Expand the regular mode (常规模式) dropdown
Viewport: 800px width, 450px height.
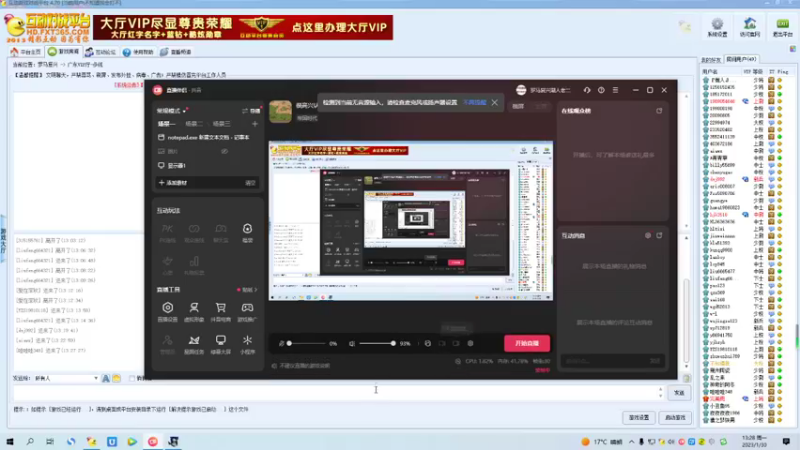coord(172,111)
